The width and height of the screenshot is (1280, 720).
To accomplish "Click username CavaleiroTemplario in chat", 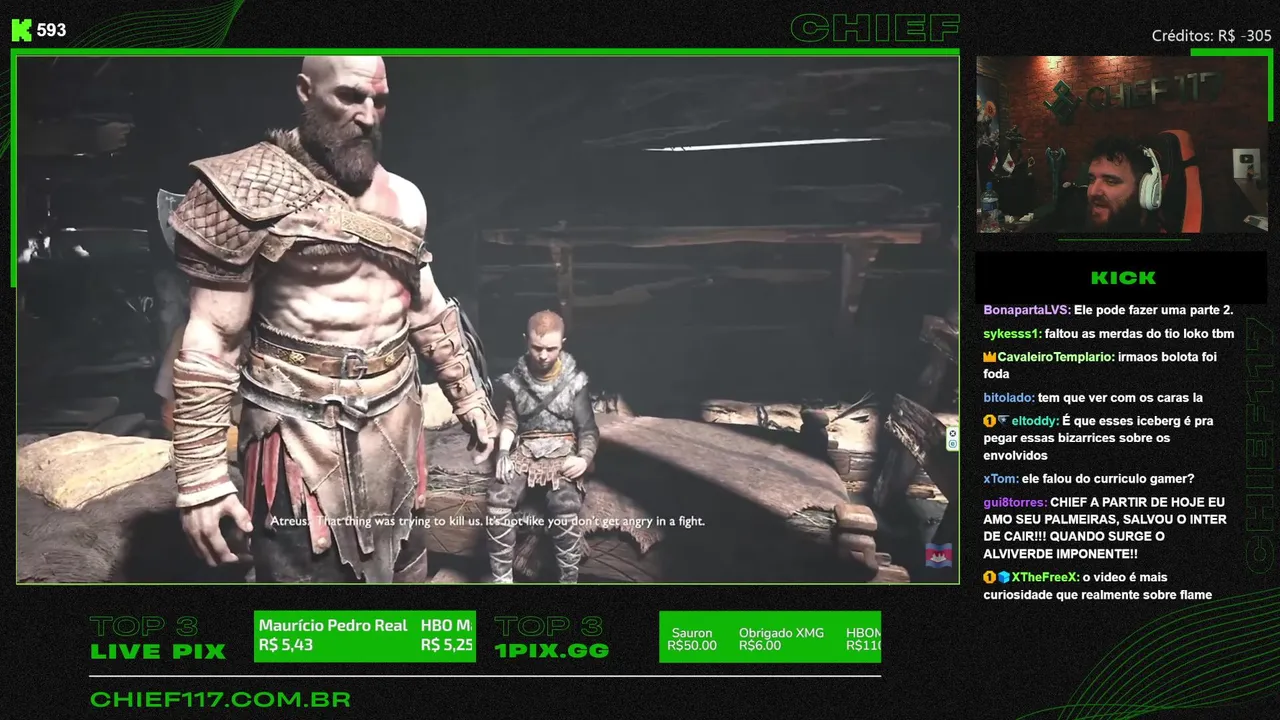I will pos(1055,357).
